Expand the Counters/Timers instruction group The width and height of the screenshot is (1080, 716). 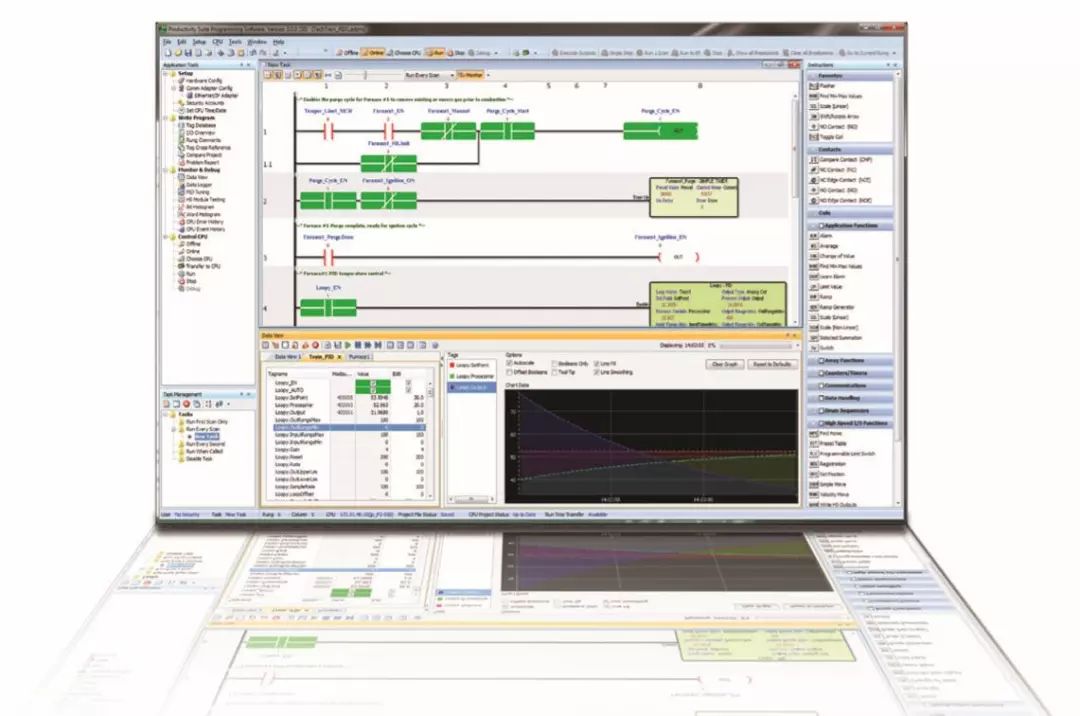(x=850, y=372)
